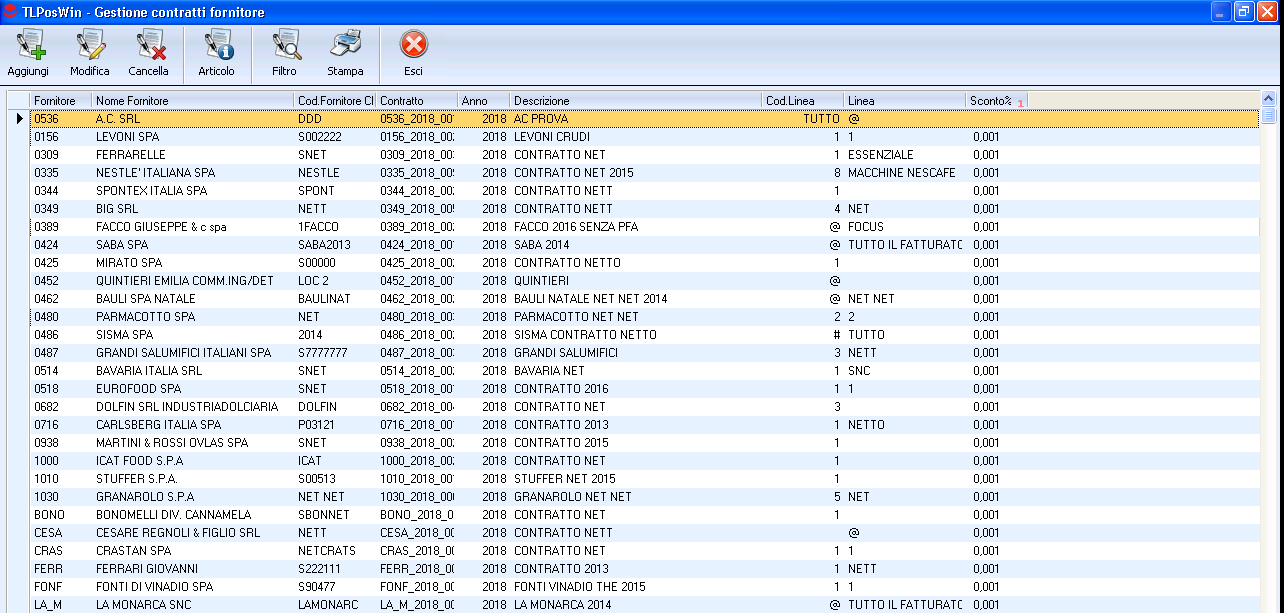Click the TLPosWin application icon in title bar
The height and width of the screenshot is (613, 1284).
pos(10,11)
